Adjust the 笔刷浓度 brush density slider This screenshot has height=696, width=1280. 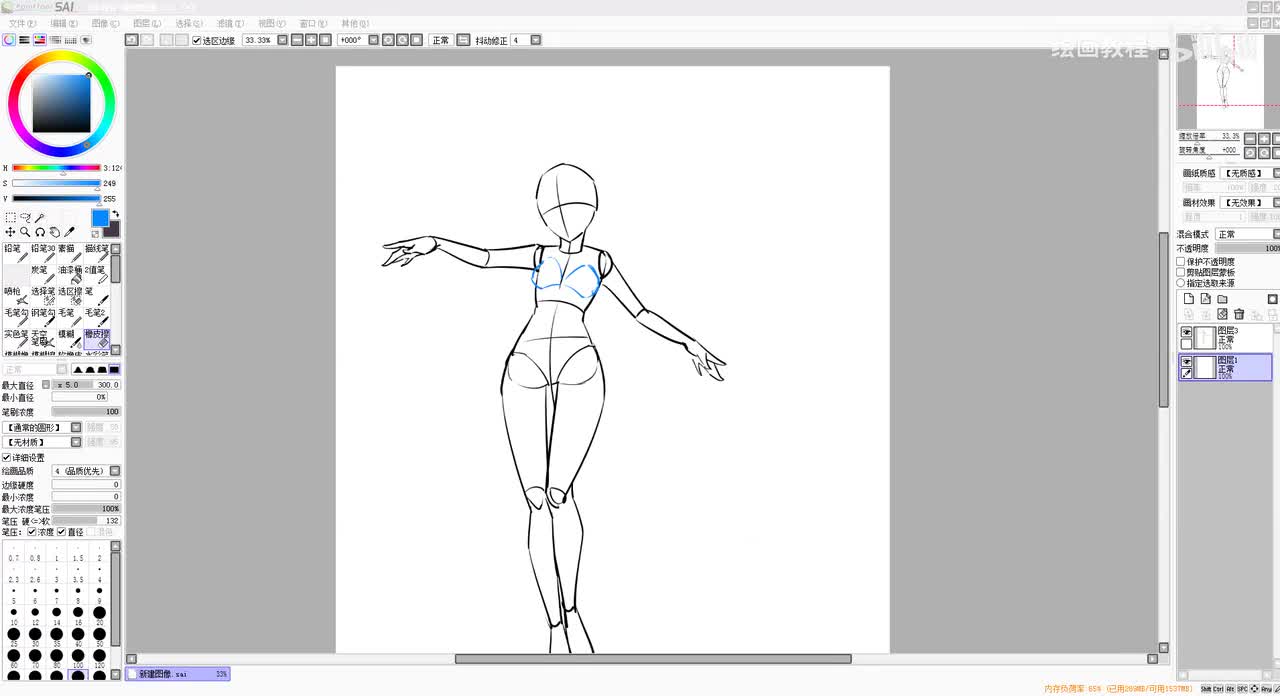[x=86, y=412]
